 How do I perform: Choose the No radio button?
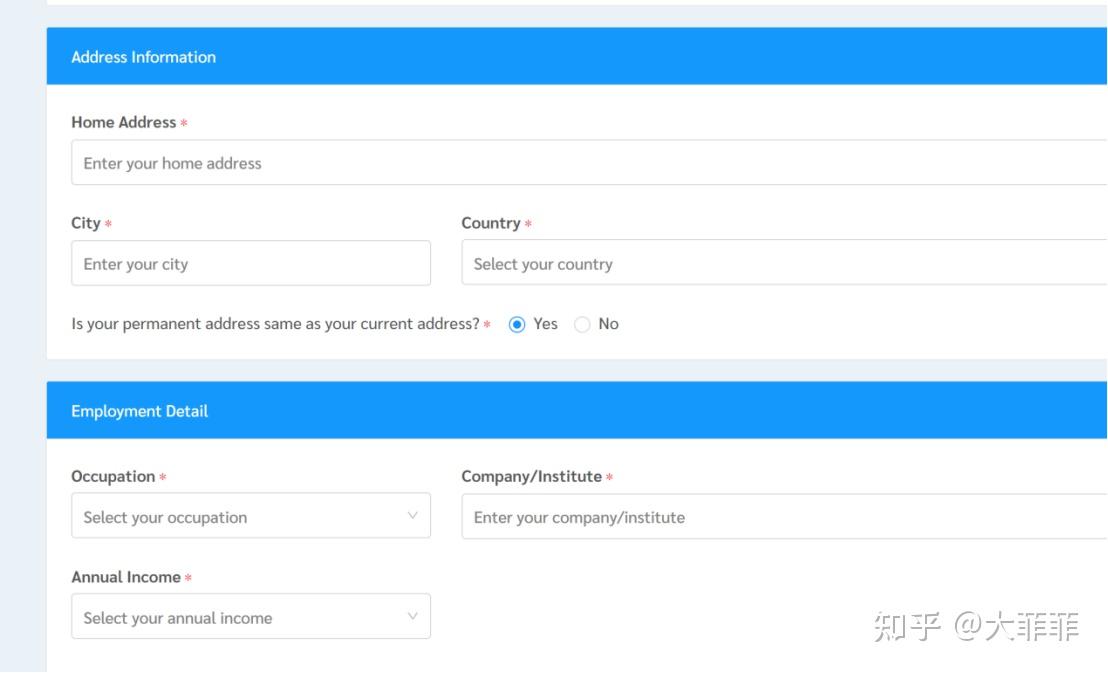pos(582,324)
